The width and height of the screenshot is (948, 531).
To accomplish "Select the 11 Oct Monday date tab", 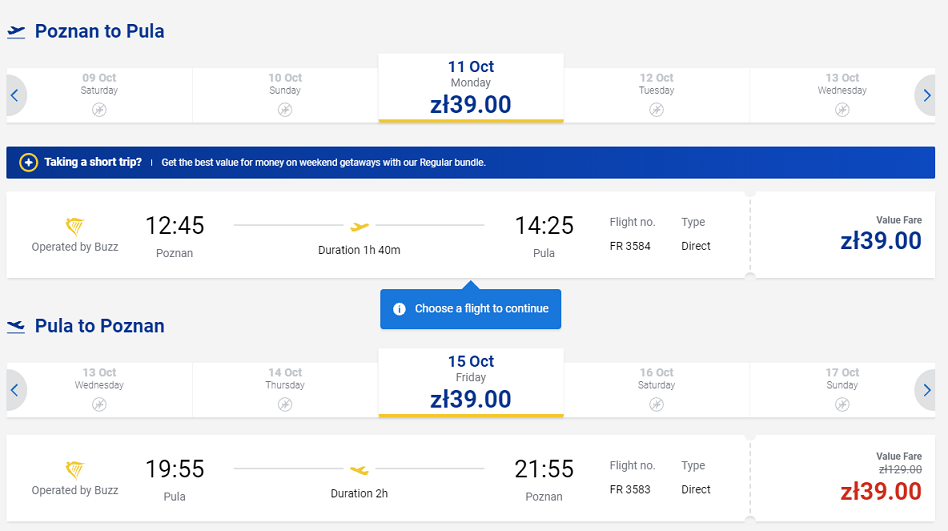I will click(471, 88).
